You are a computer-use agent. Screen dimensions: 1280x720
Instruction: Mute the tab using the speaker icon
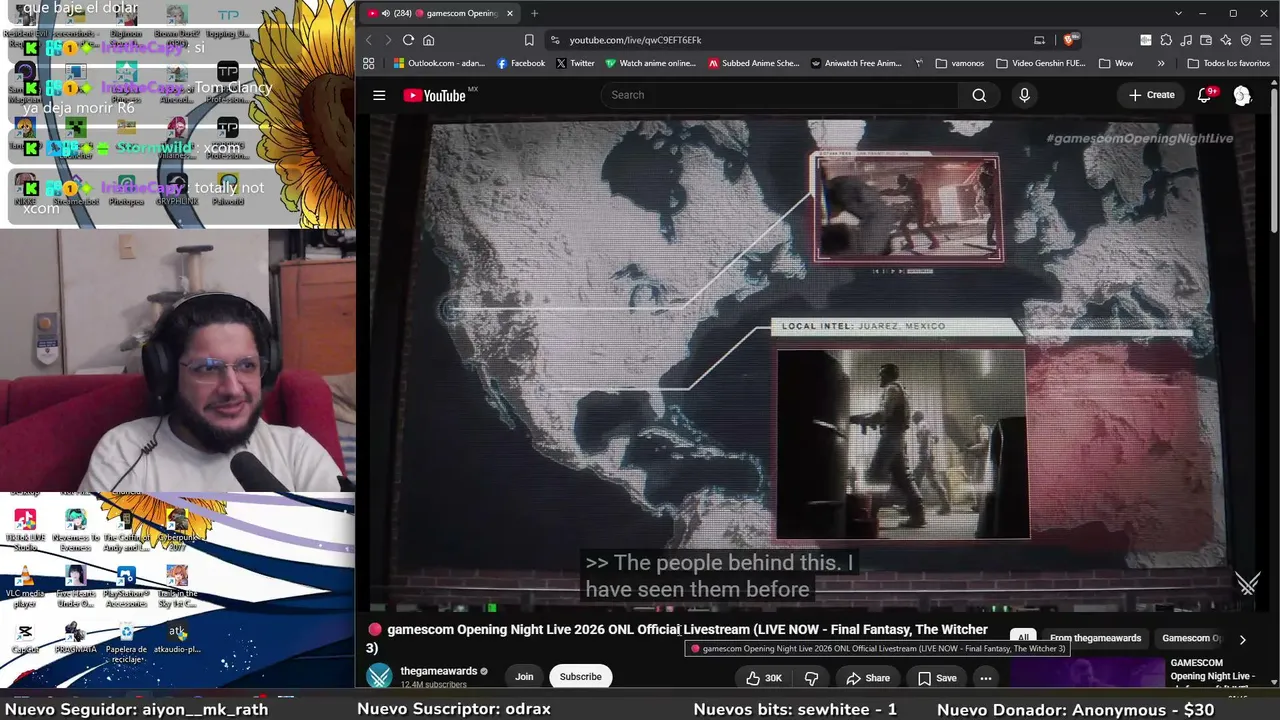tap(385, 13)
